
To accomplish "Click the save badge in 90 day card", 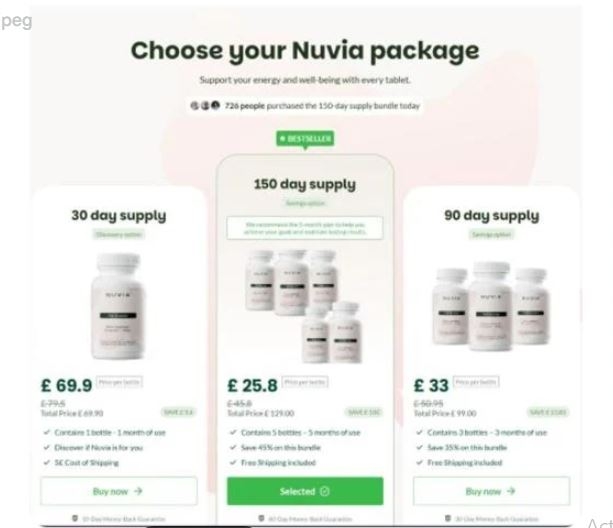I will click(548, 412).
